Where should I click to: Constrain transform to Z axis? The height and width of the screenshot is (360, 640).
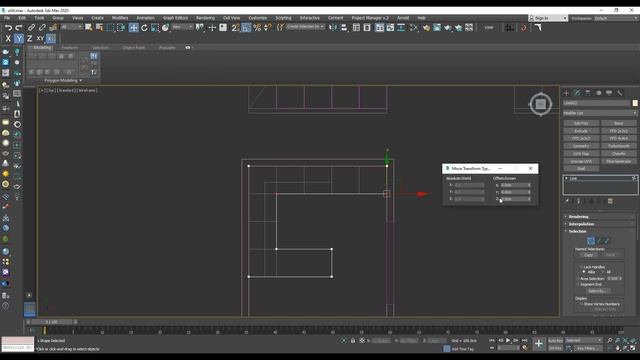point(29,38)
